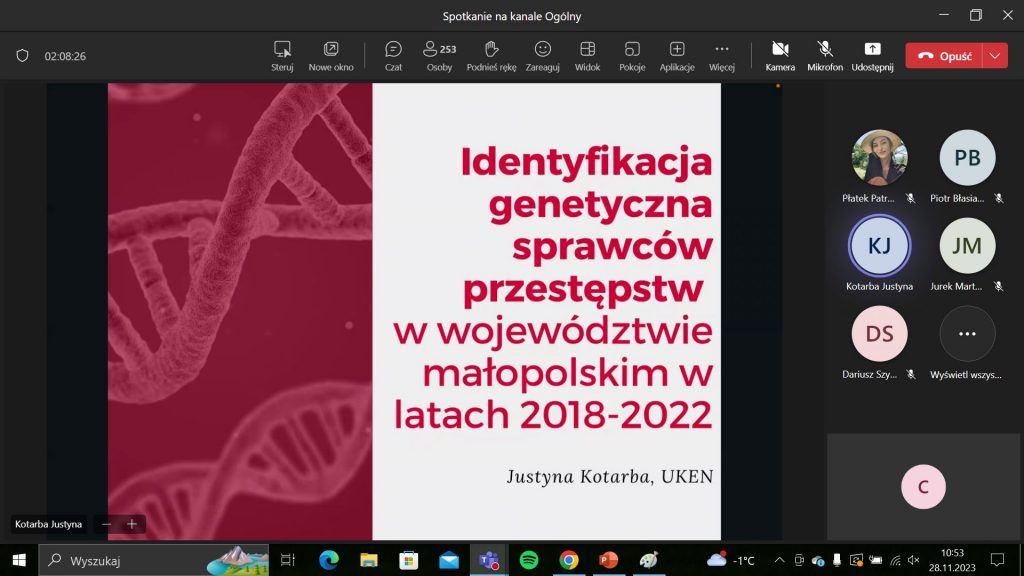The height and width of the screenshot is (576, 1024).
Task: Leave the meeting with Opuść button
Action: pyautogui.click(x=944, y=56)
